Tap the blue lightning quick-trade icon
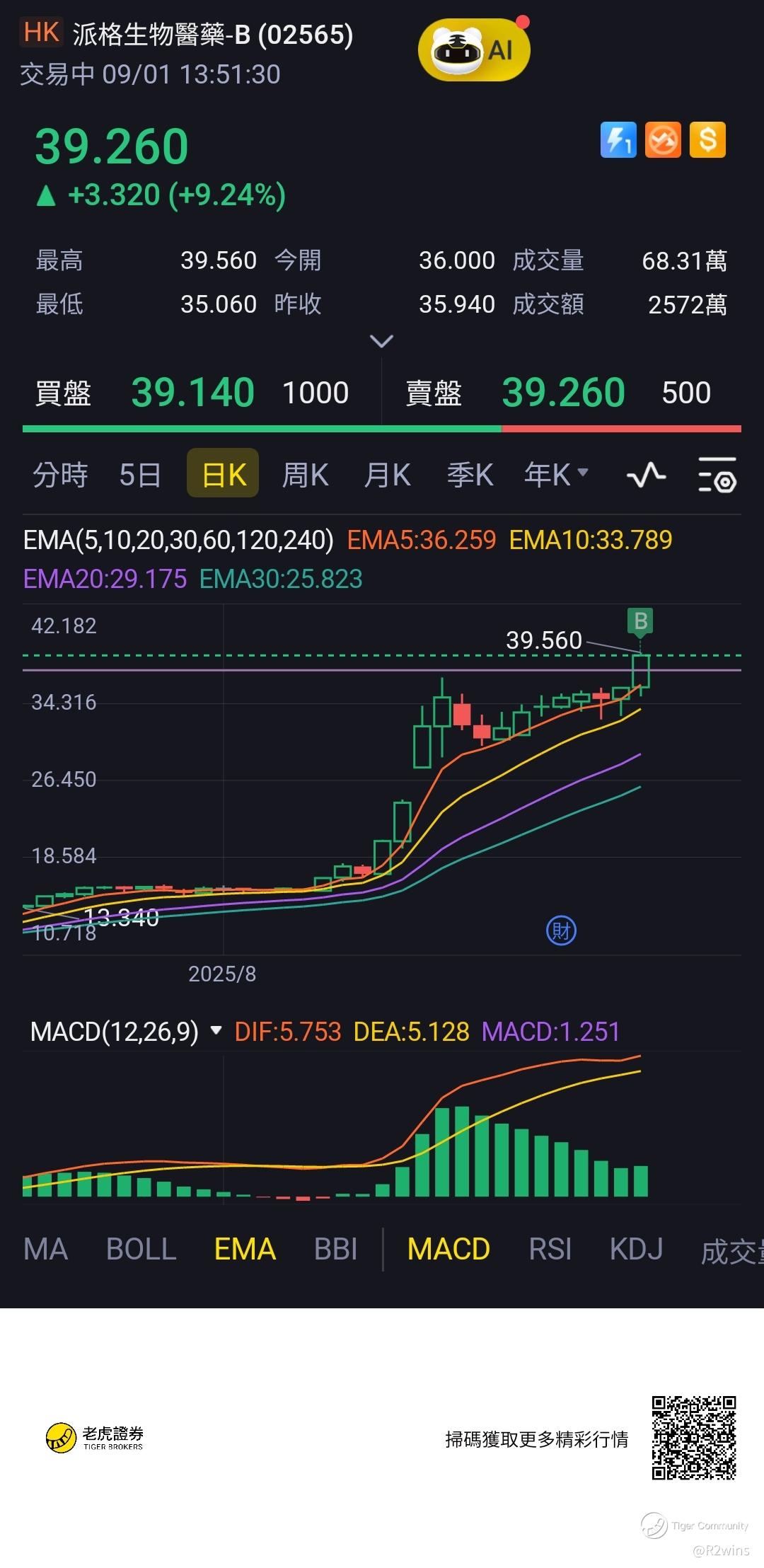The width and height of the screenshot is (764, 1568). (x=618, y=139)
